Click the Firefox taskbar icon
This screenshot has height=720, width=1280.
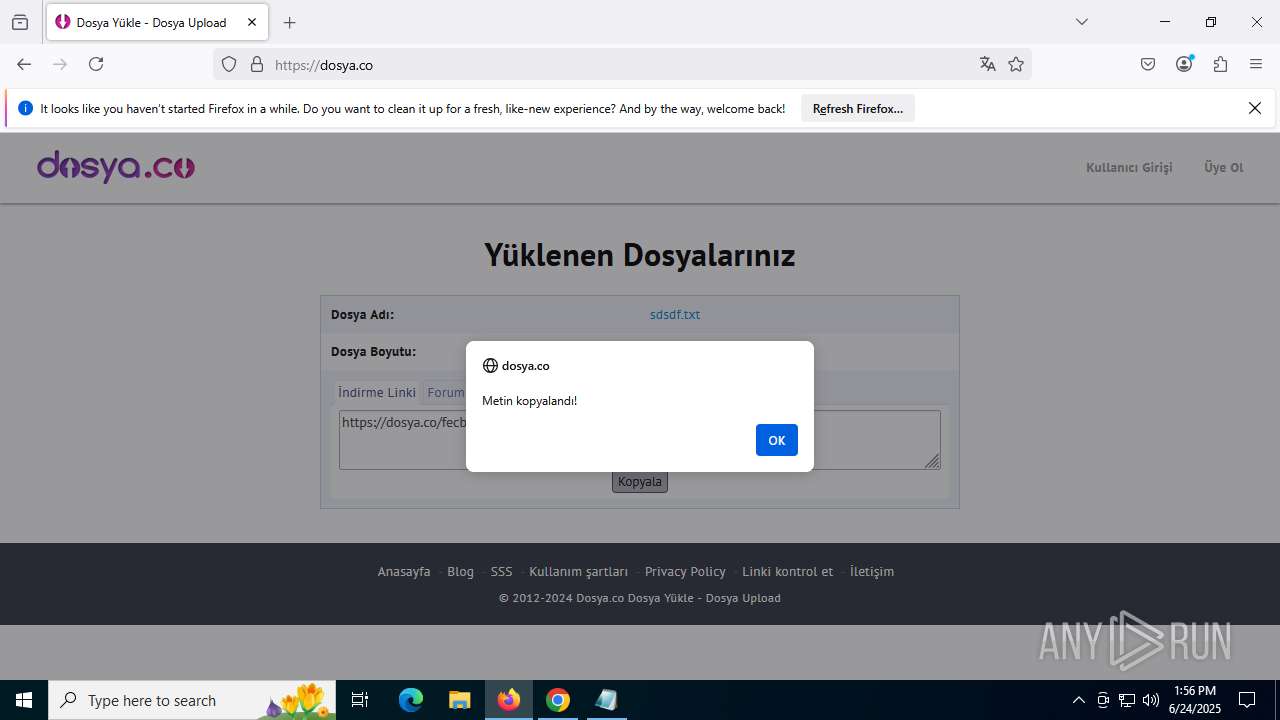tap(509, 700)
